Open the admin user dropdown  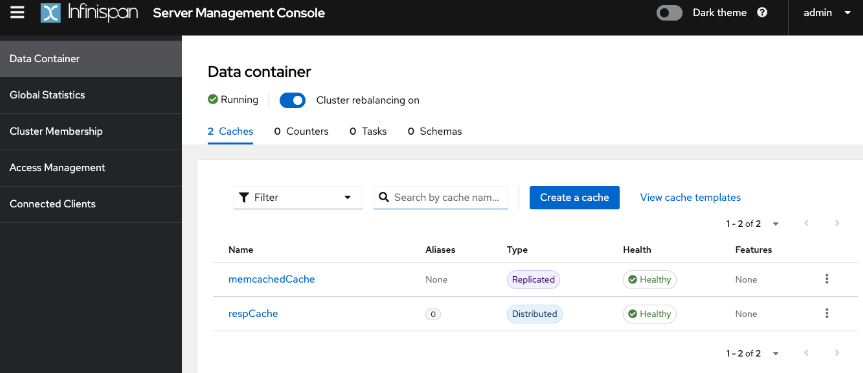[827, 13]
